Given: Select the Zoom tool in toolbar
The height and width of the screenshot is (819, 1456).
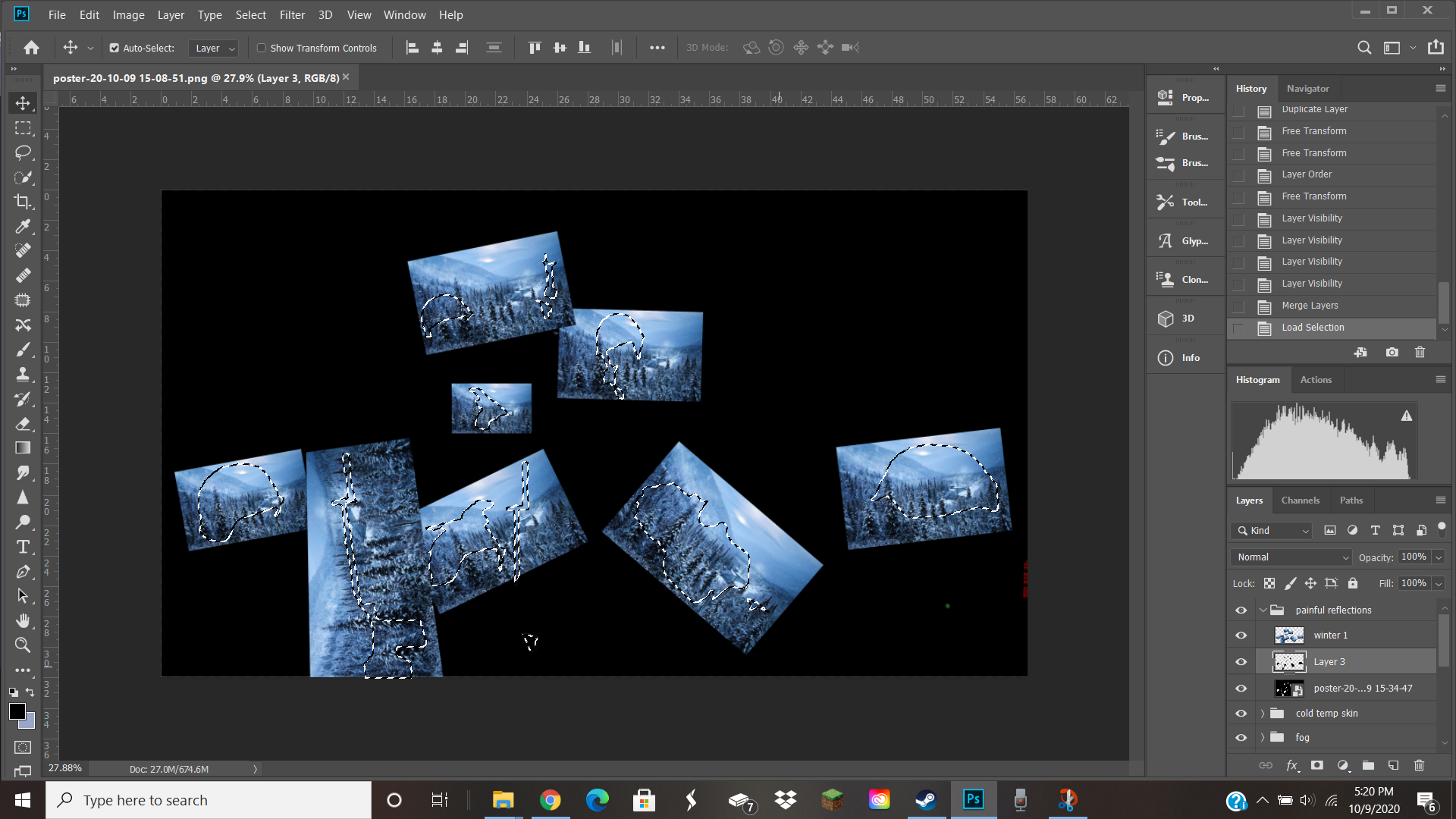Looking at the screenshot, I should tap(23, 645).
